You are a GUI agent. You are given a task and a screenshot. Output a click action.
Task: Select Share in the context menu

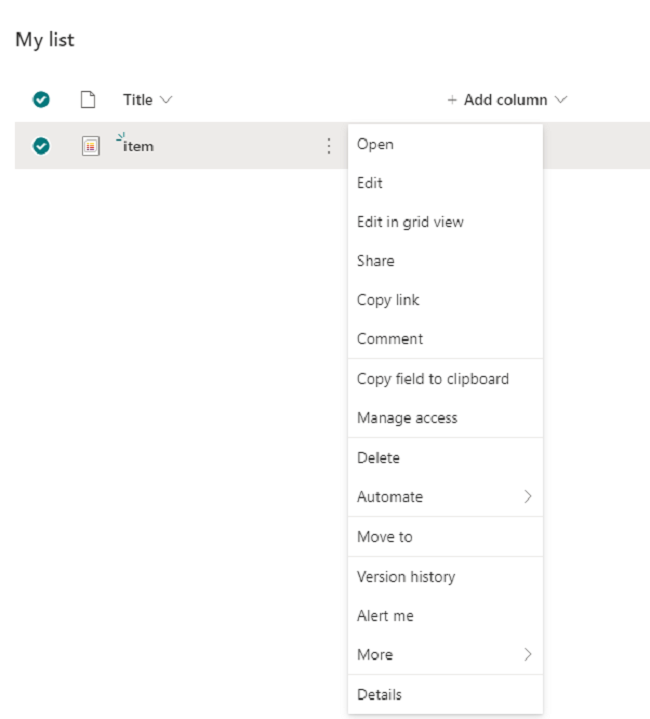coord(446,261)
